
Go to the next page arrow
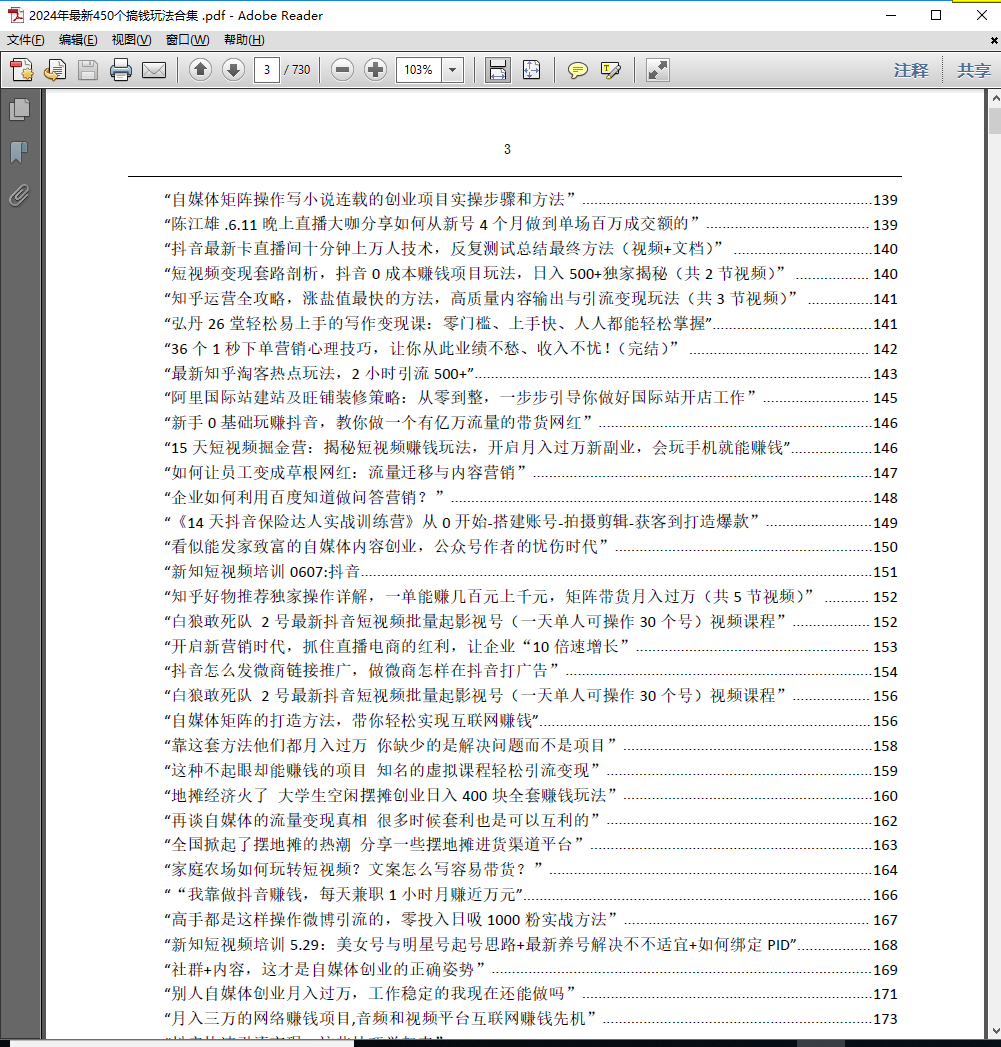tap(233, 70)
